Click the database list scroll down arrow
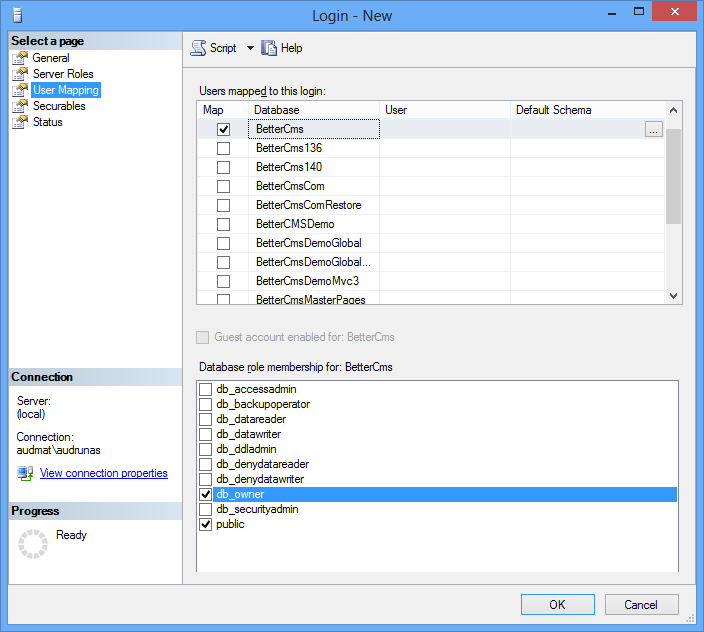This screenshot has width=704, height=632. tap(673, 296)
